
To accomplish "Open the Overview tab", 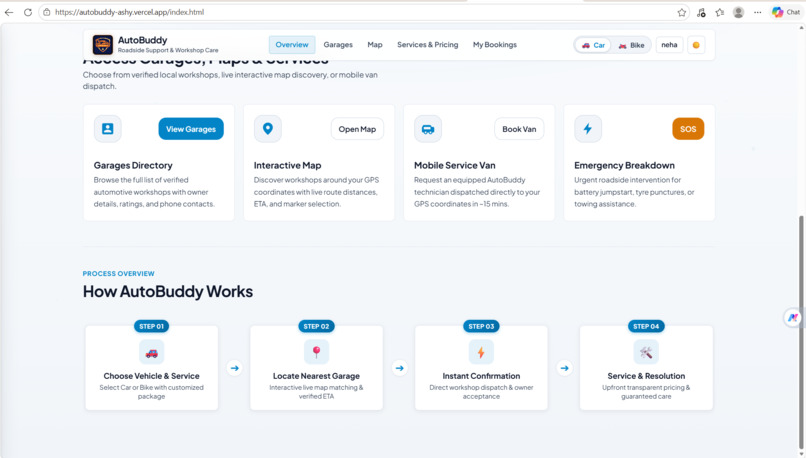I will (x=292, y=45).
